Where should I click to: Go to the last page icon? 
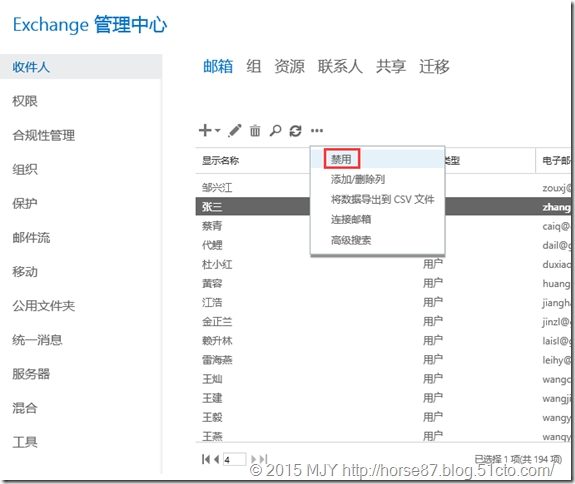click(x=263, y=459)
